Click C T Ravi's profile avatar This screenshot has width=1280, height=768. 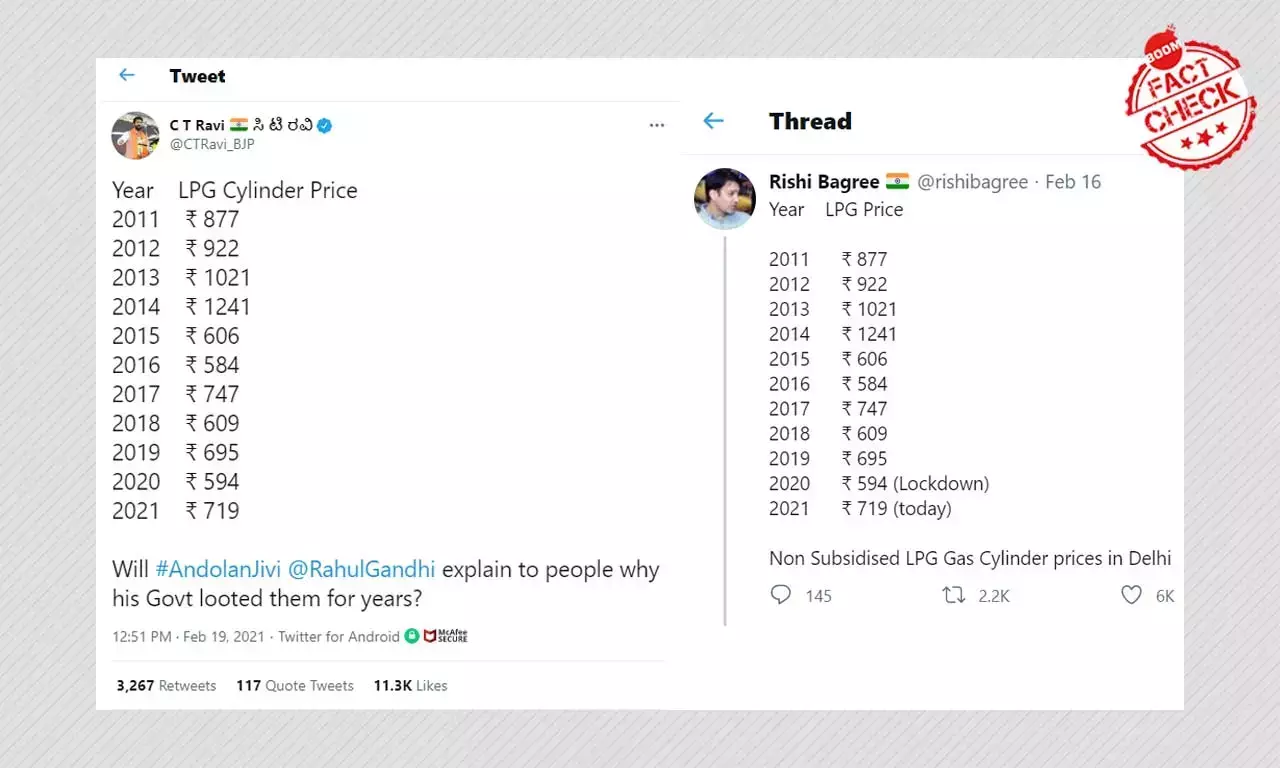135,135
